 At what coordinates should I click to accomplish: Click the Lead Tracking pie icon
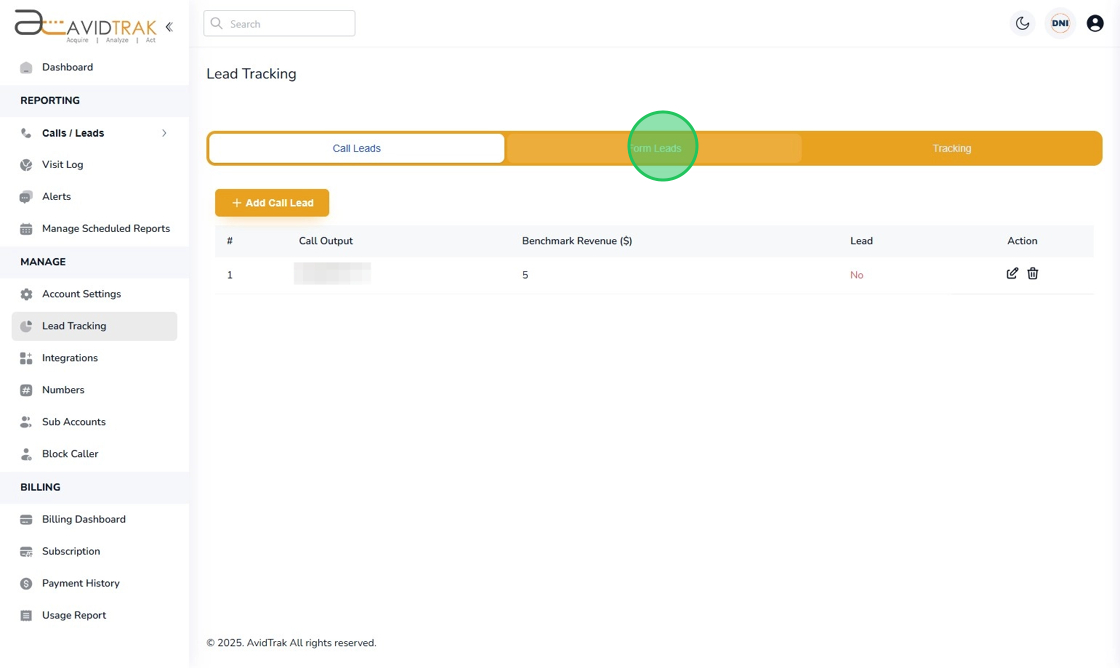coord(26,326)
